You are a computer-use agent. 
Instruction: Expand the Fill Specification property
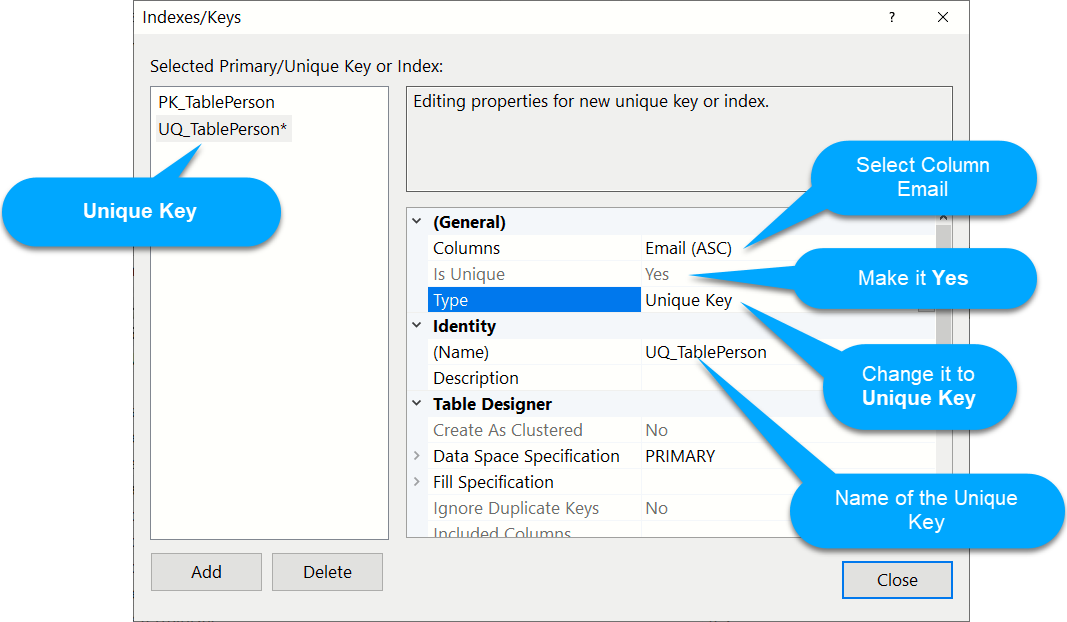pyautogui.click(x=417, y=482)
